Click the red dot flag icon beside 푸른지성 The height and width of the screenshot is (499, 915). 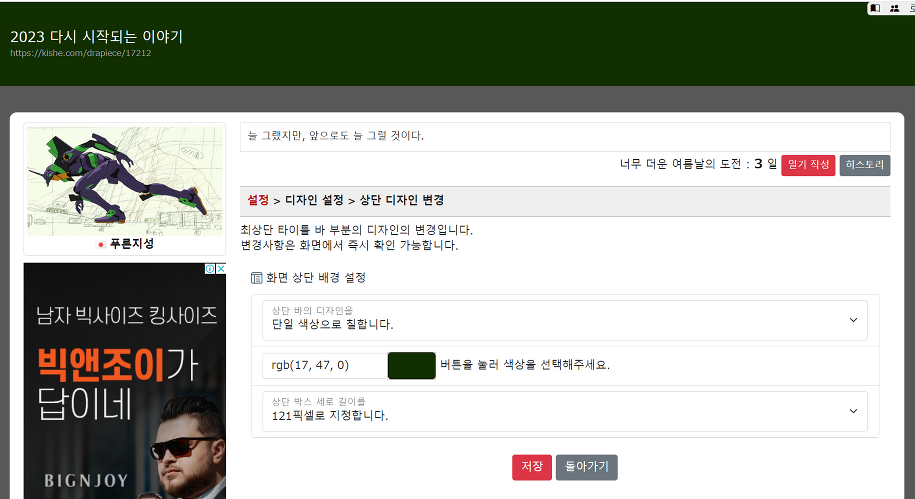100,244
